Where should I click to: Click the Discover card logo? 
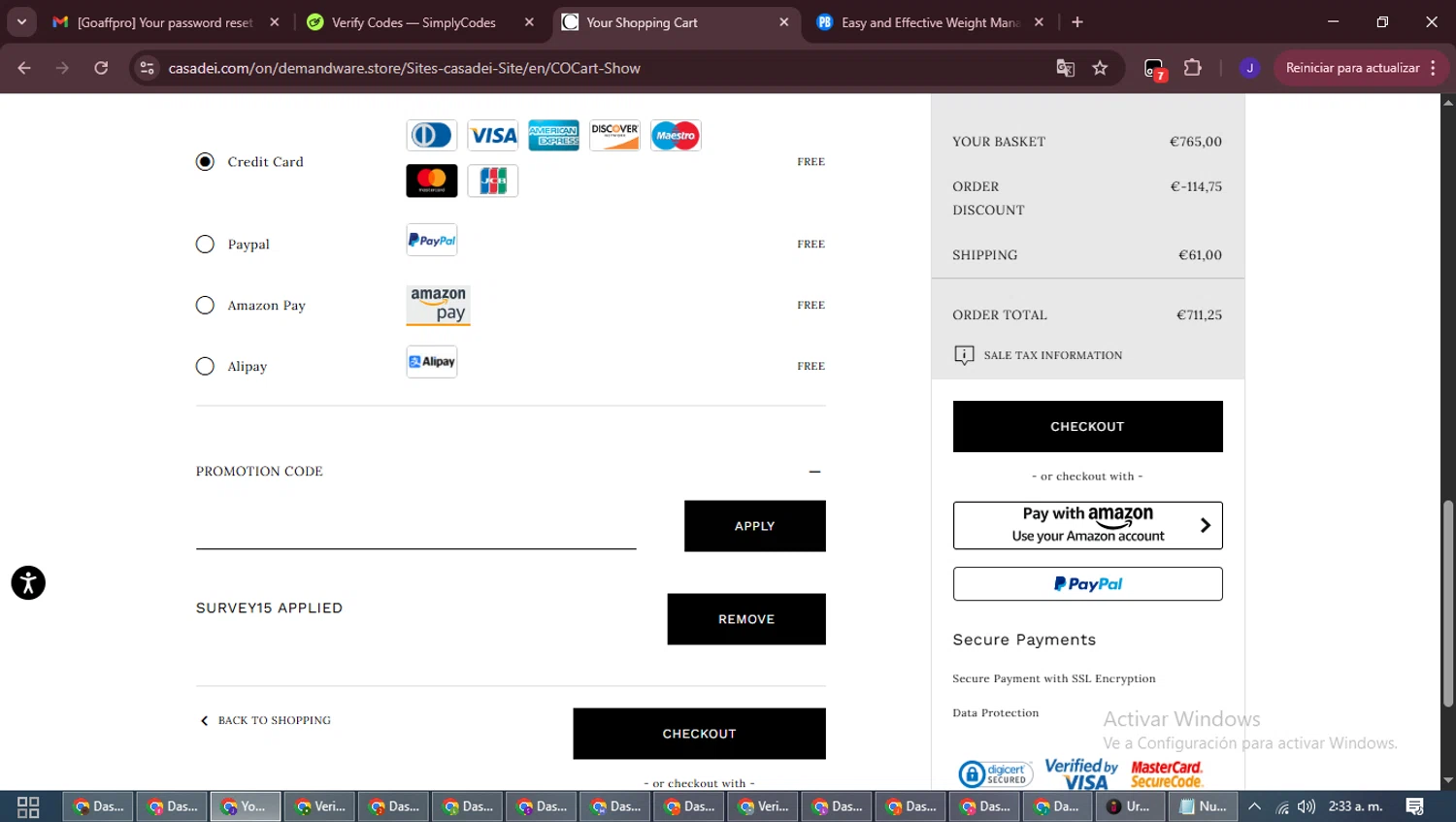(x=614, y=135)
